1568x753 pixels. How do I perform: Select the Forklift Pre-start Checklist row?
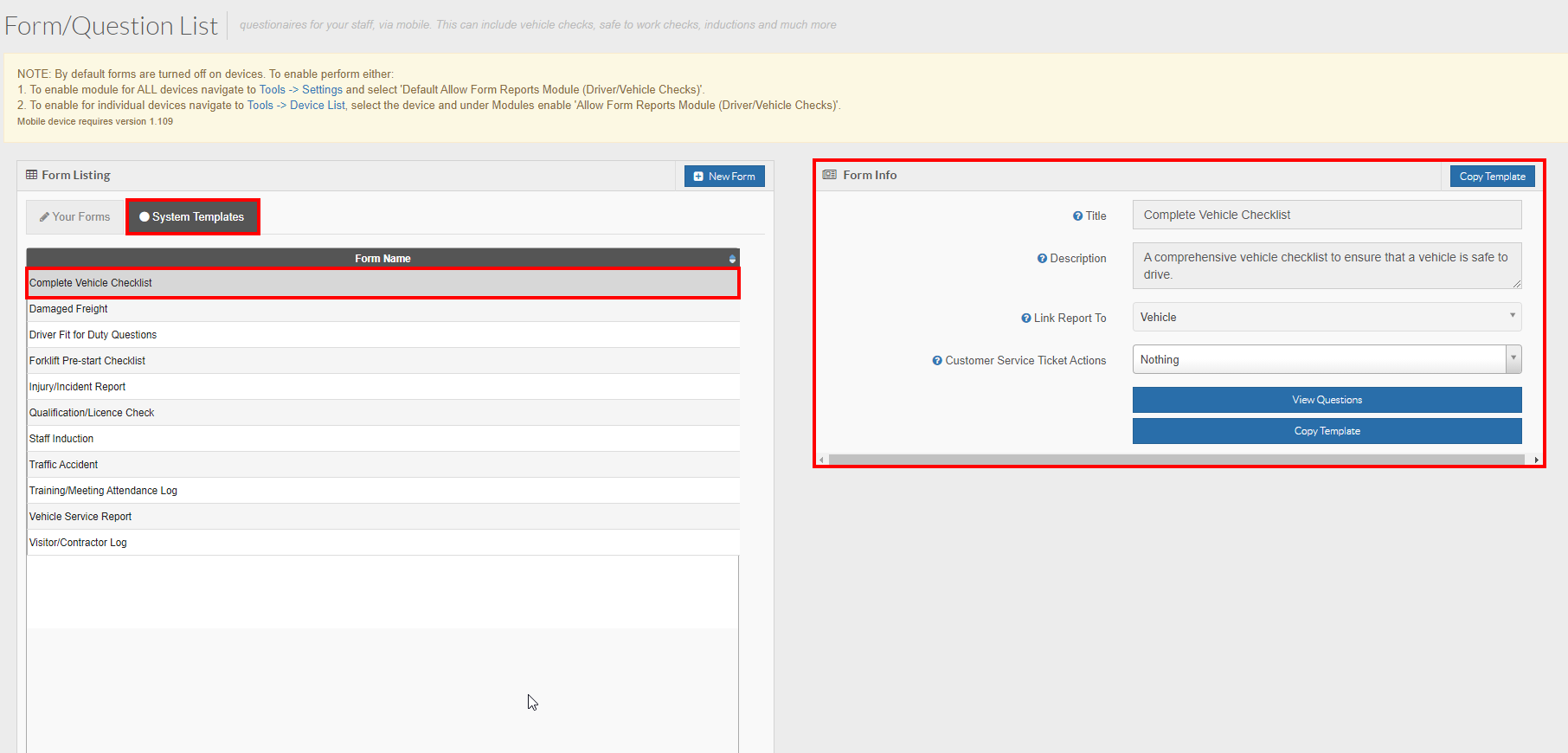(382, 361)
